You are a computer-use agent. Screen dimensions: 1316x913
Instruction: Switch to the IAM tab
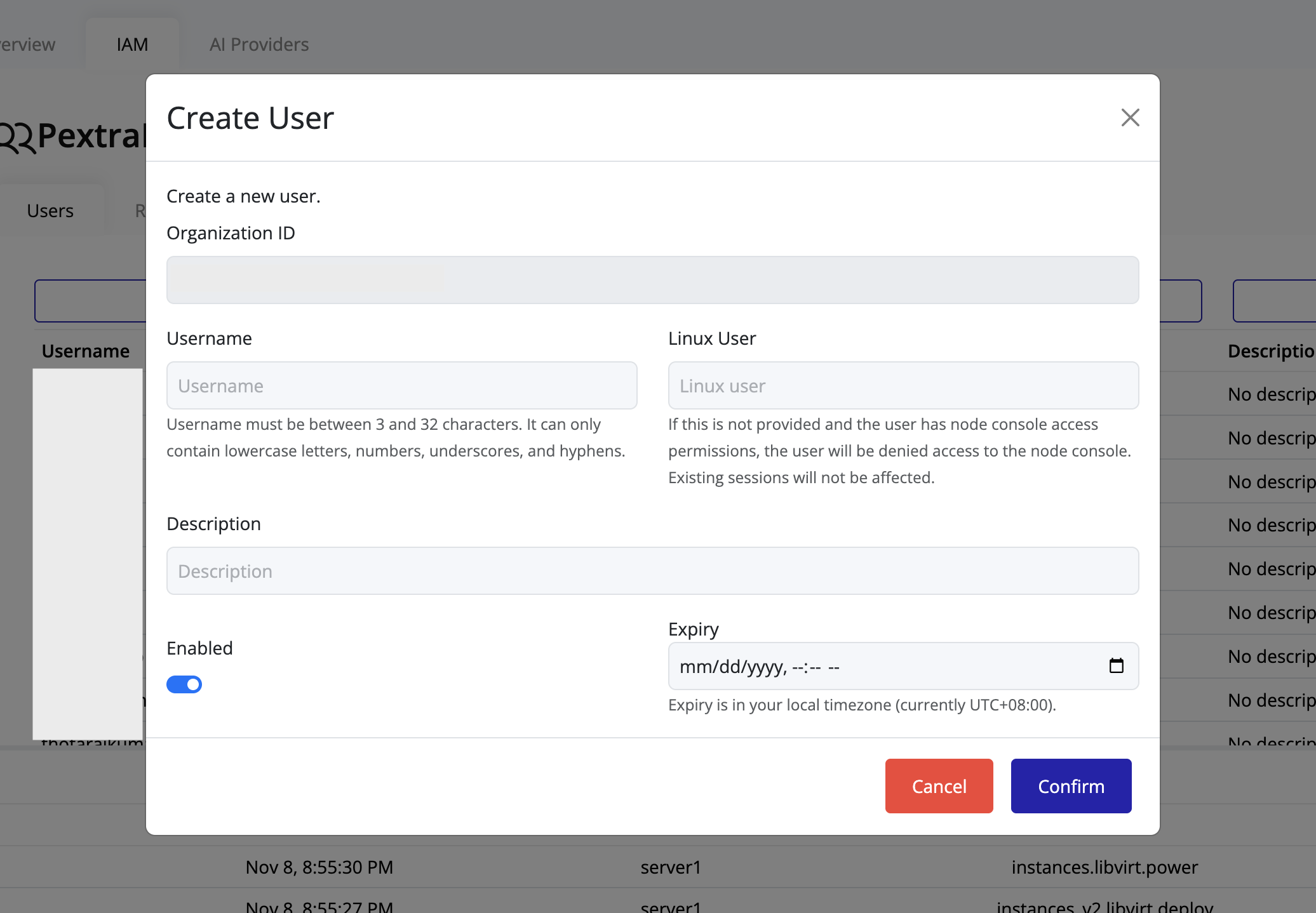click(x=131, y=44)
